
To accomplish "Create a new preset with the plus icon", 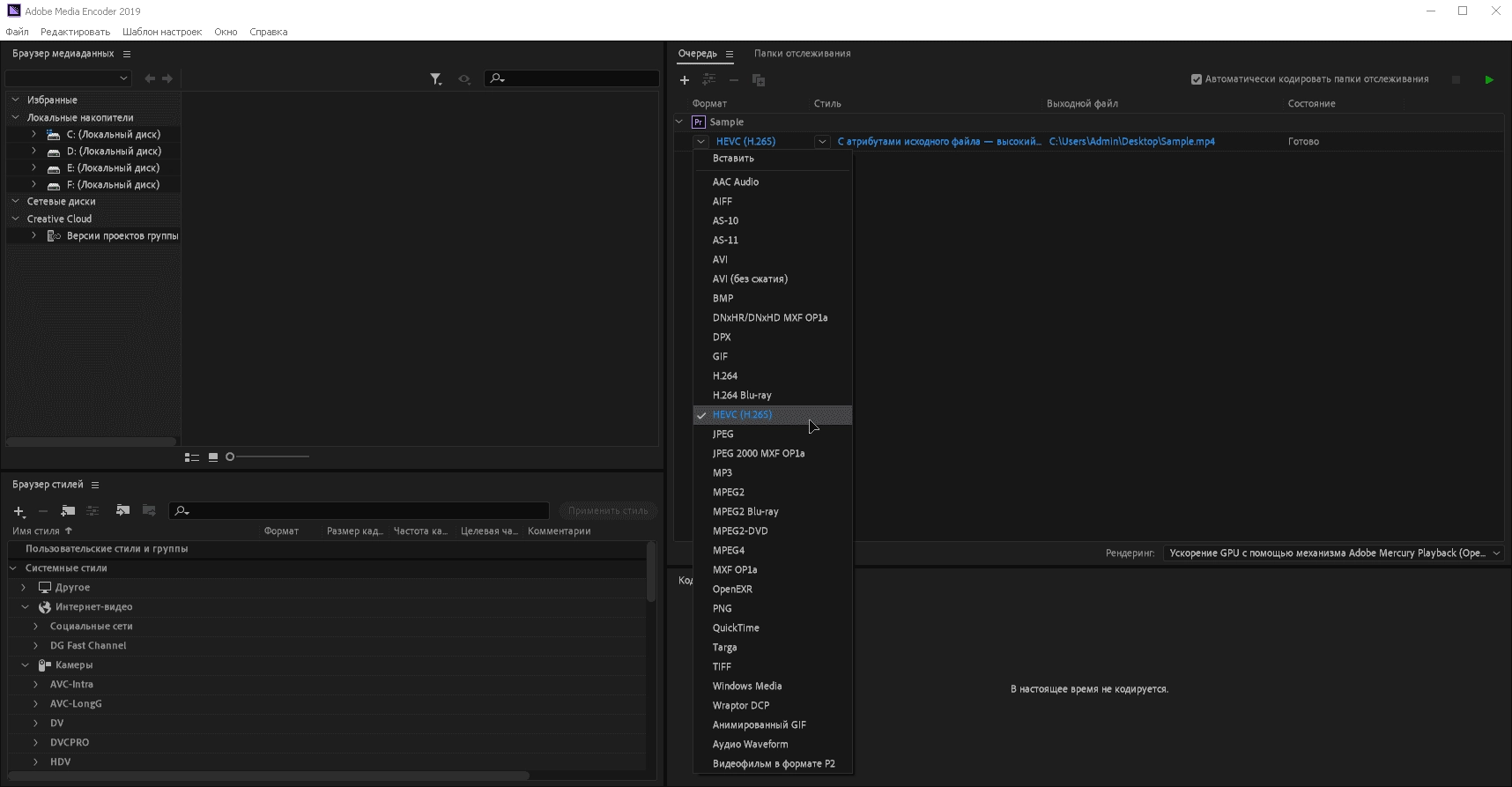I will point(19,511).
